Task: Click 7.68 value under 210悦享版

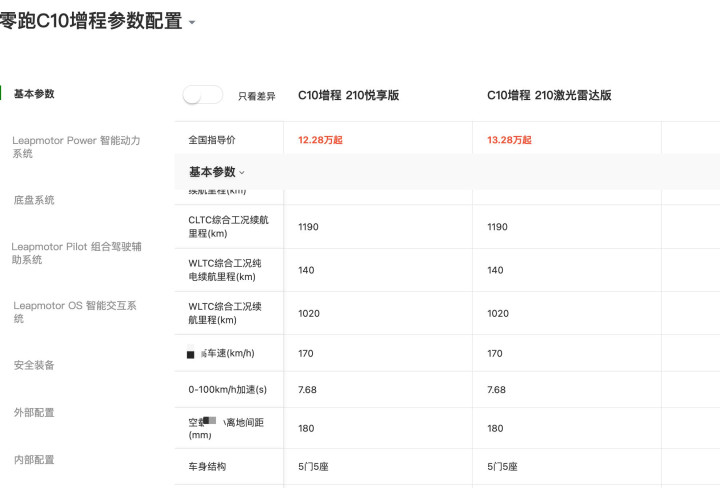Action: tap(307, 390)
